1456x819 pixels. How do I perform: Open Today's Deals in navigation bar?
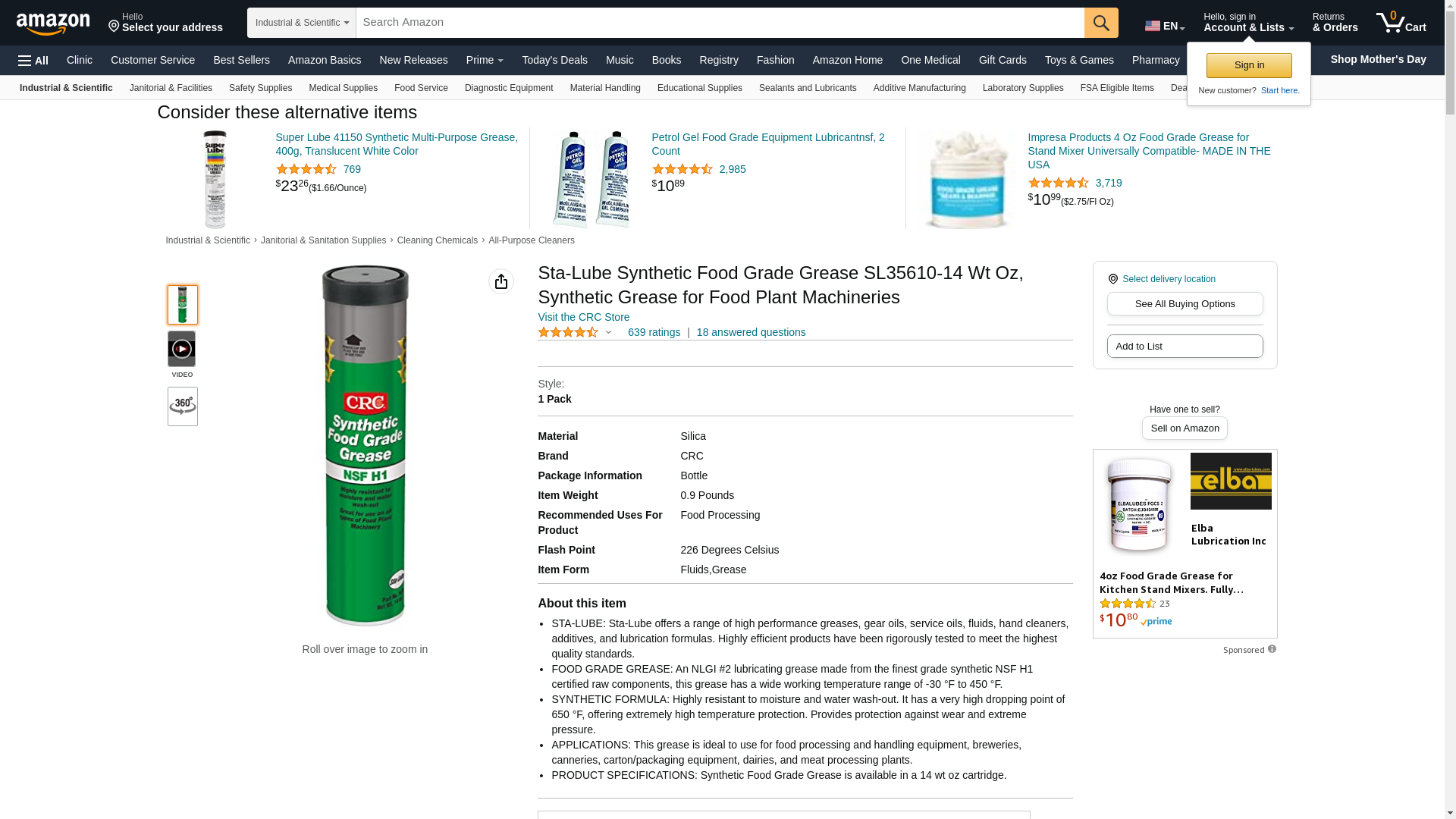[x=554, y=60]
